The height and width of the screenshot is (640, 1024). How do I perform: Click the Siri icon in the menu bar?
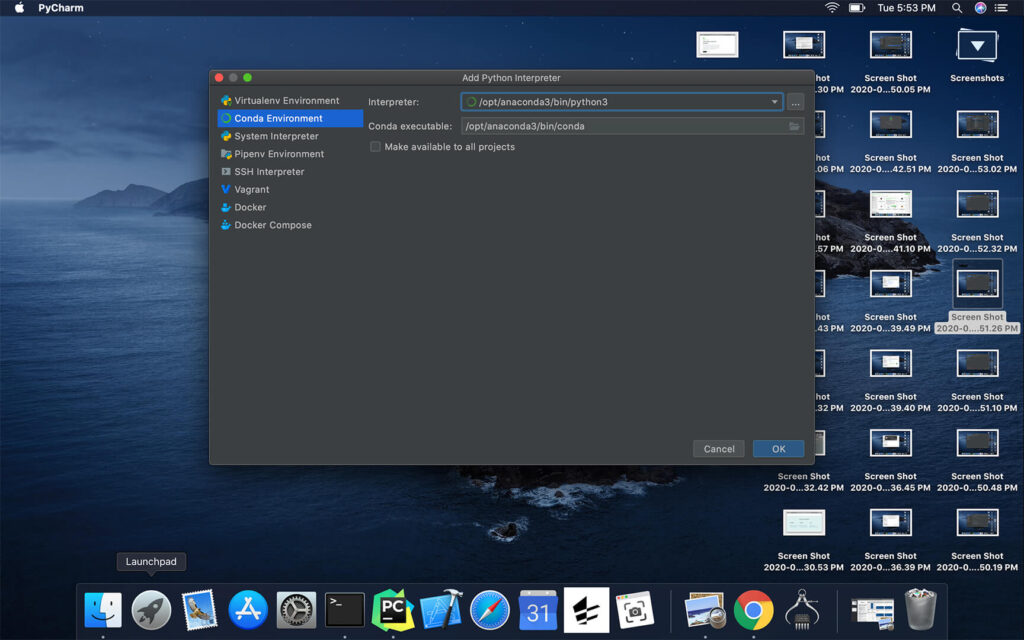980,8
